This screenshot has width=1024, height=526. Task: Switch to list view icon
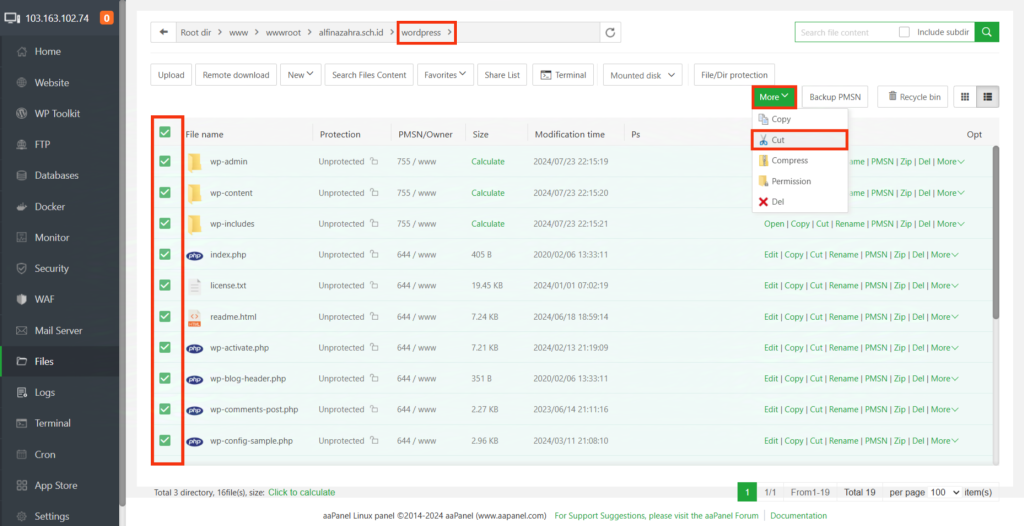tap(988, 97)
